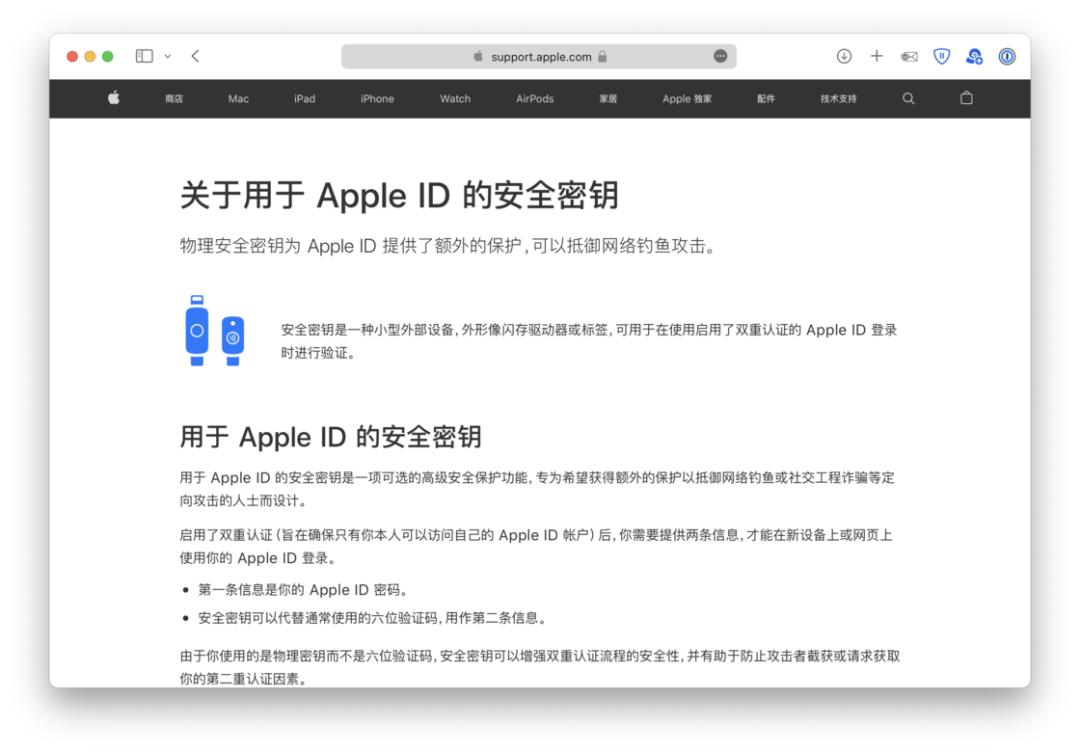Open the 配件 navigation item

[766, 99]
